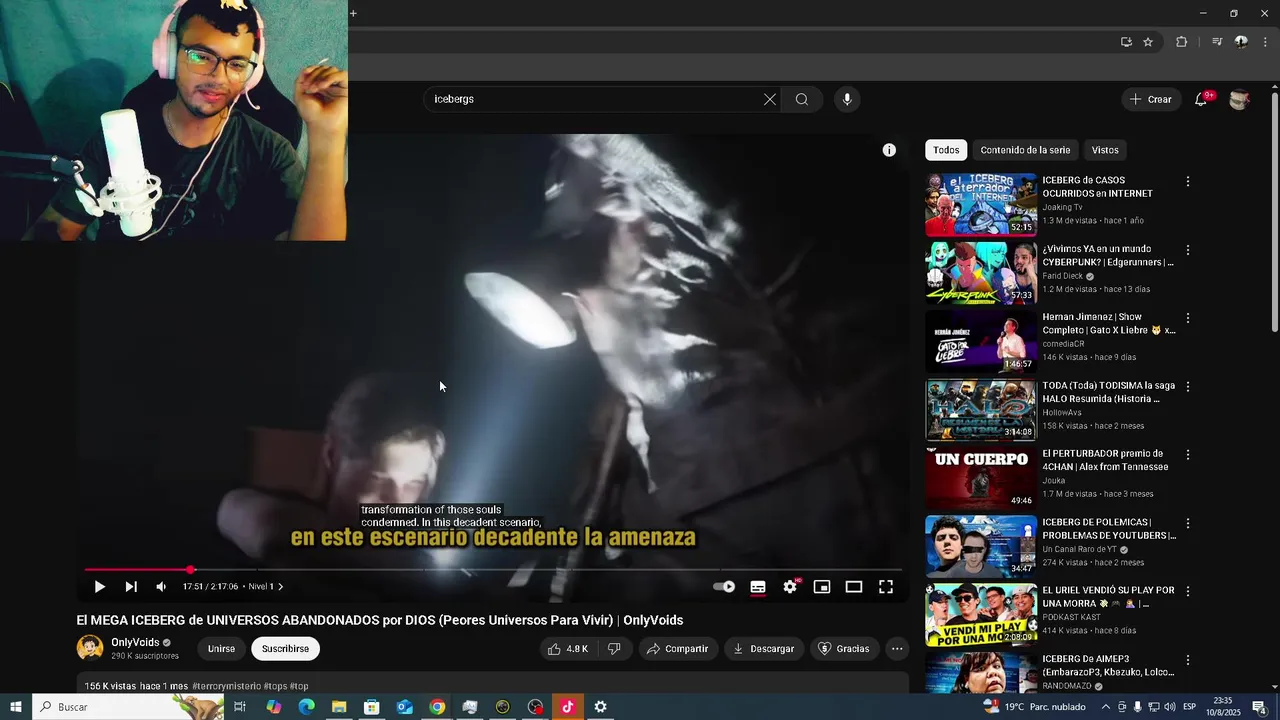Image resolution: width=1280 pixels, height=720 pixels.
Task: Open the YouTube account avatar menu
Action: point(1239,99)
